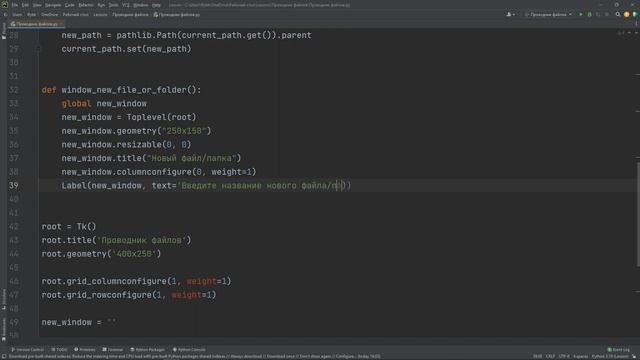Open the VCS menu
Screen dimensions: 640x360
(x=126, y=5)
